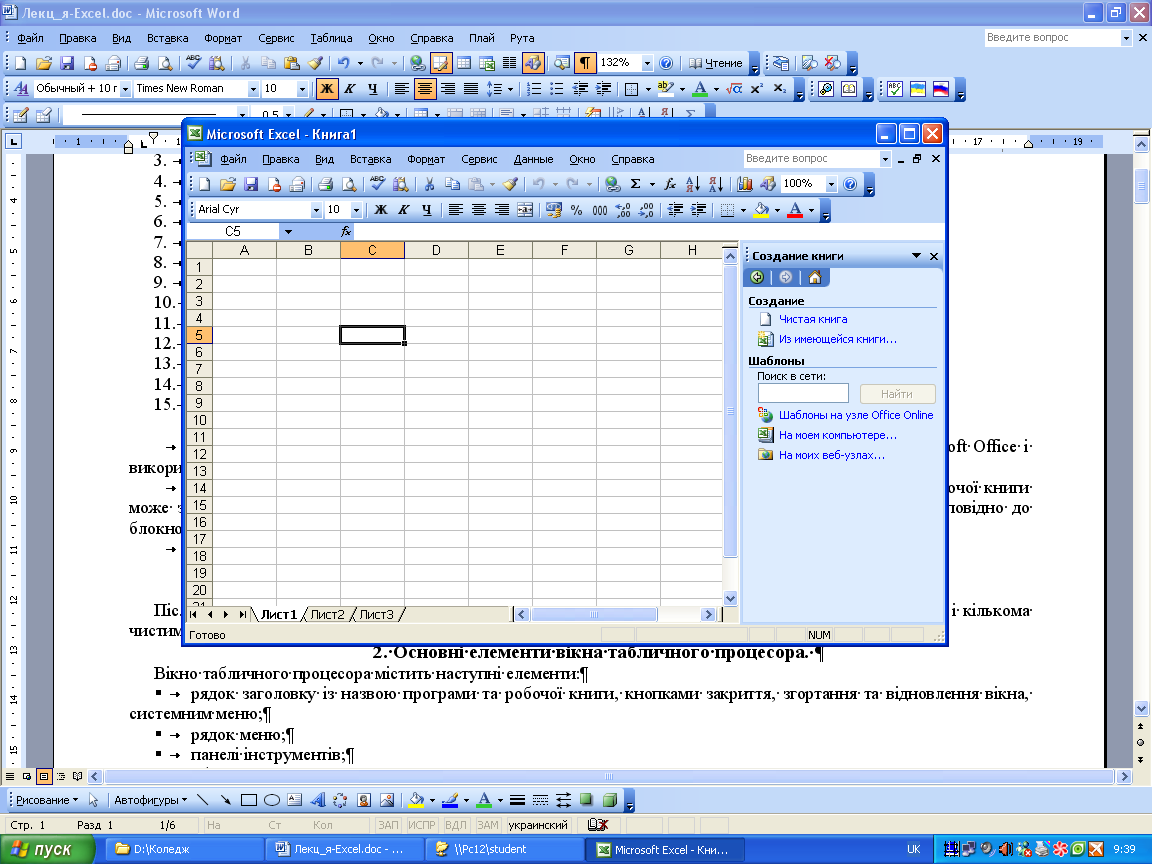
Task: Open Создание книги task pane dropdown
Action: point(916,256)
